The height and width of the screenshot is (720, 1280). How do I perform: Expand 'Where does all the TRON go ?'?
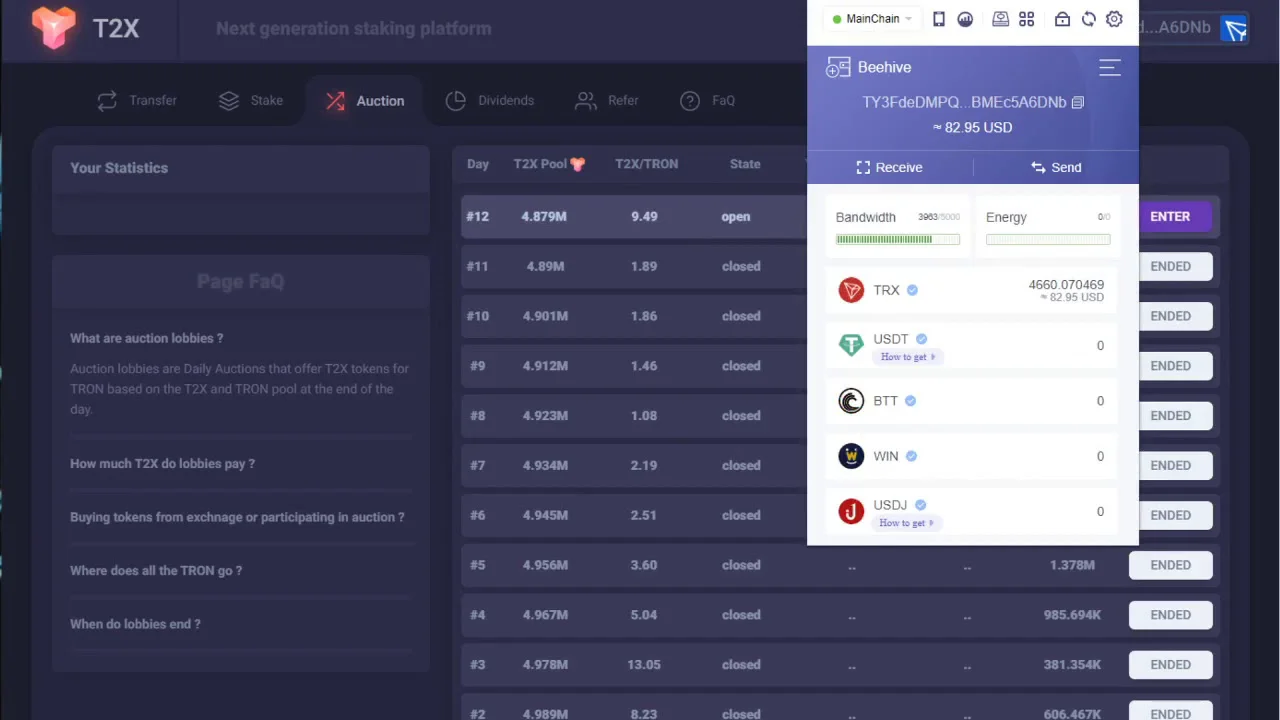point(156,571)
